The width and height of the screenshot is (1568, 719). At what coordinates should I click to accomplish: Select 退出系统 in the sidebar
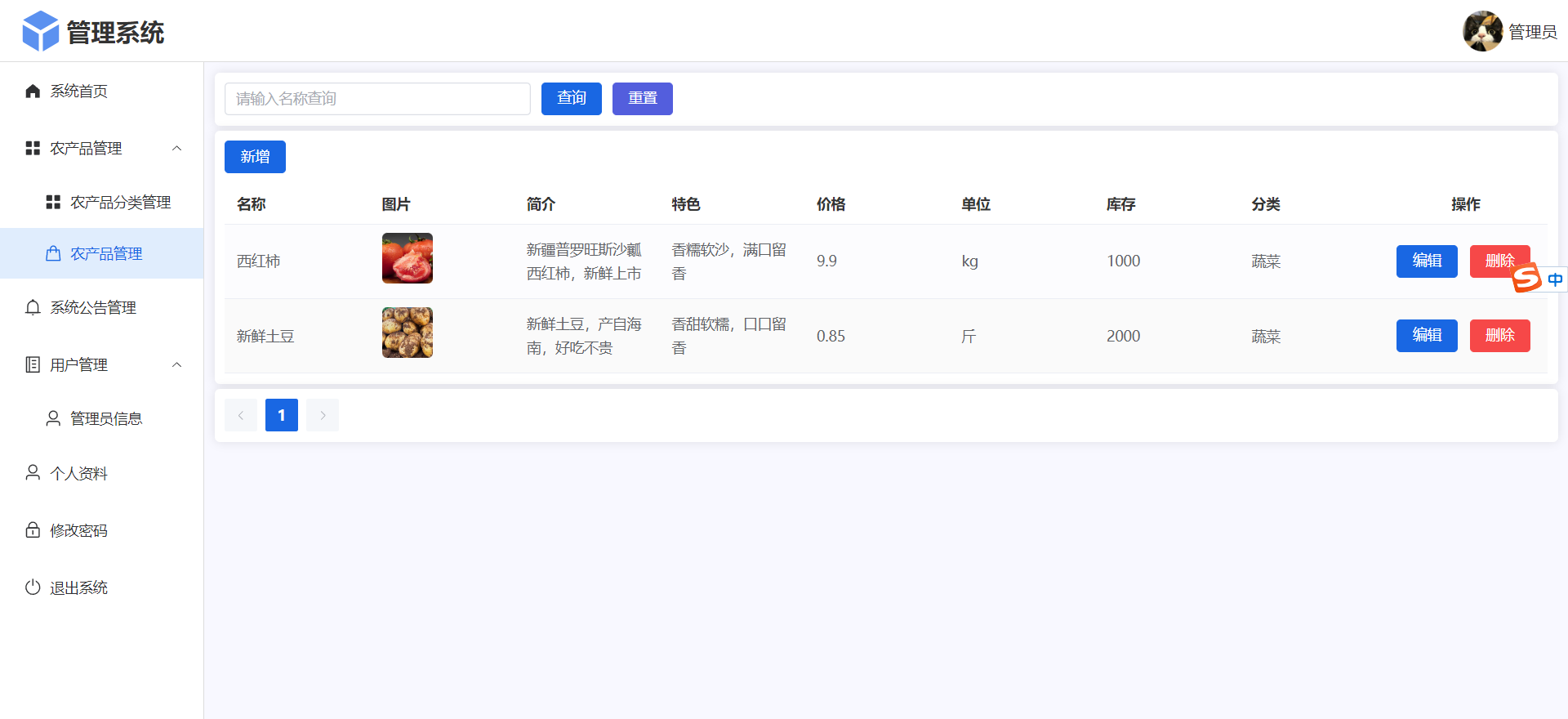(x=101, y=587)
